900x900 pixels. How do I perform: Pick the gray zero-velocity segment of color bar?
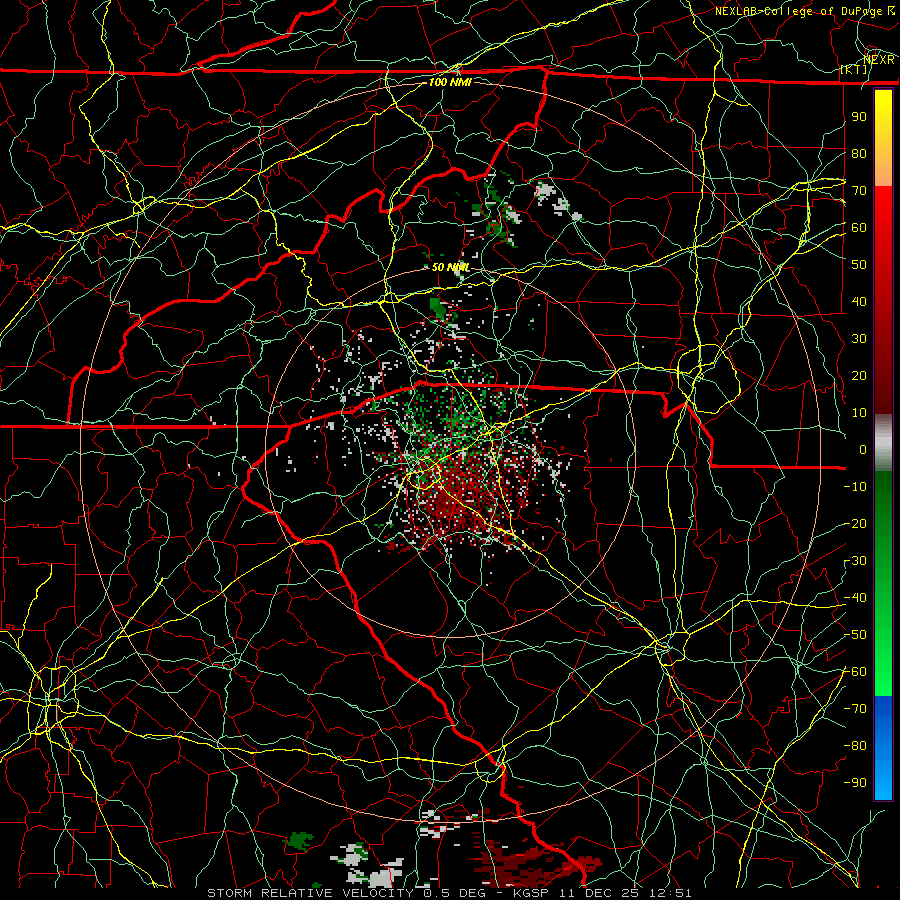coord(883,443)
